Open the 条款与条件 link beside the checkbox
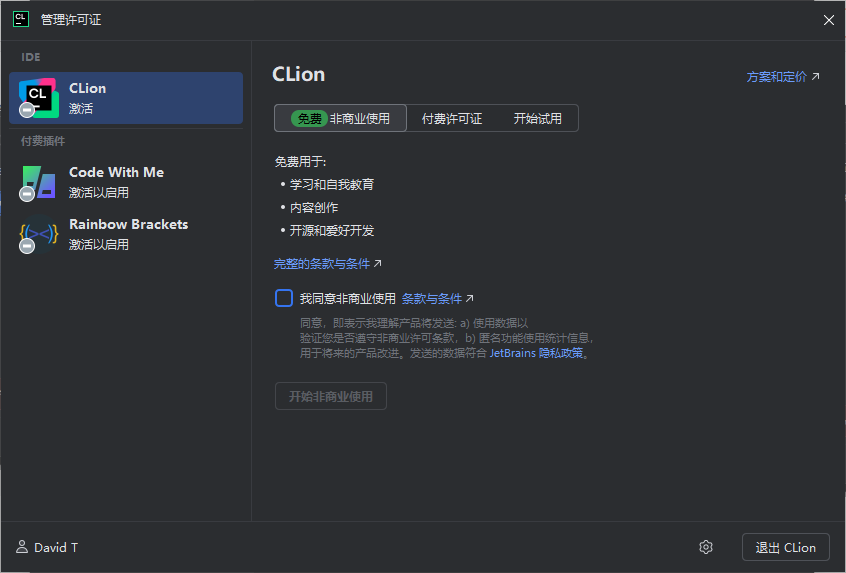The width and height of the screenshot is (846, 573). 438,298
